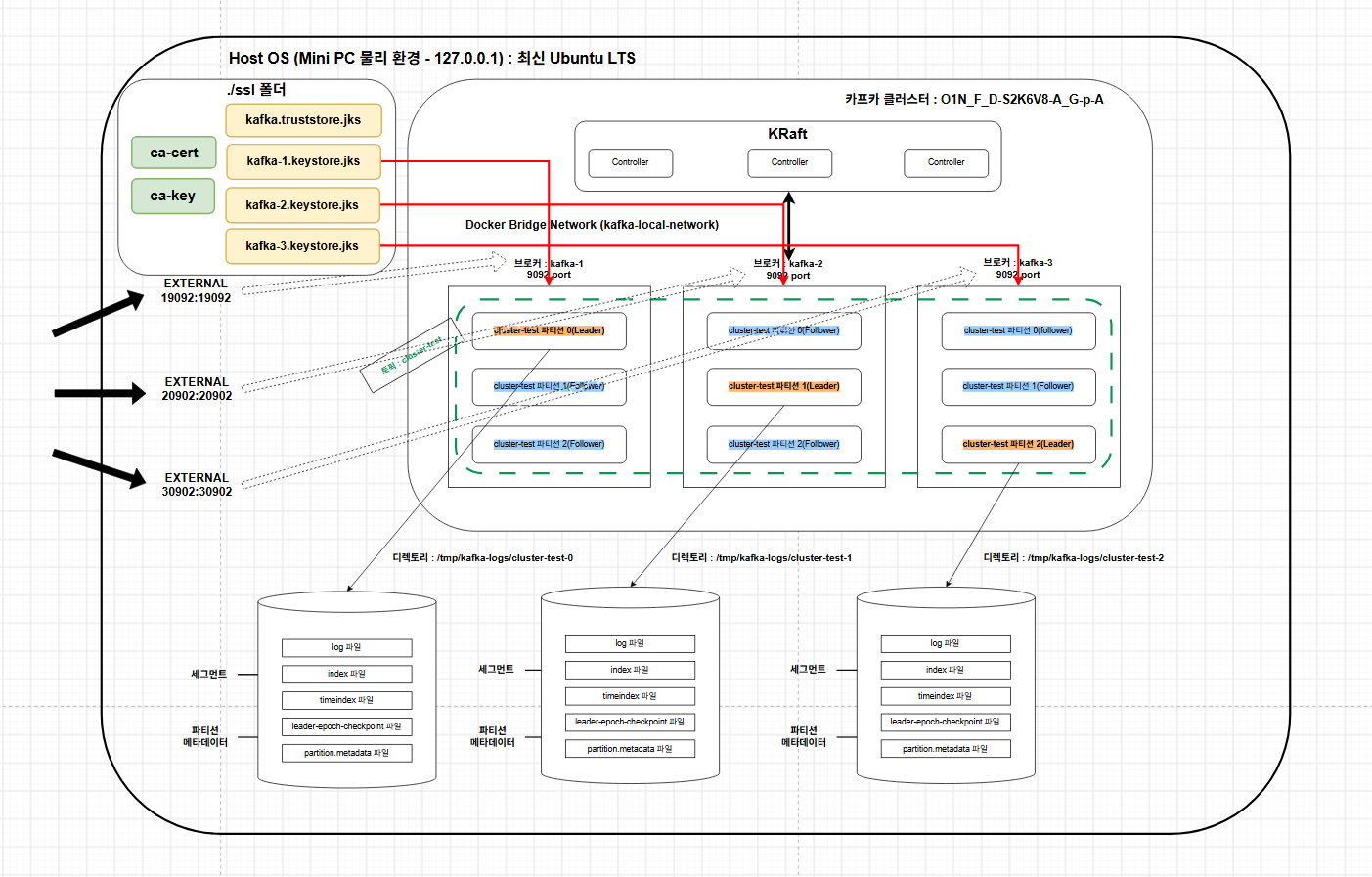Click the rightmost Controller box in KRaft

click(x=947, y=162)
